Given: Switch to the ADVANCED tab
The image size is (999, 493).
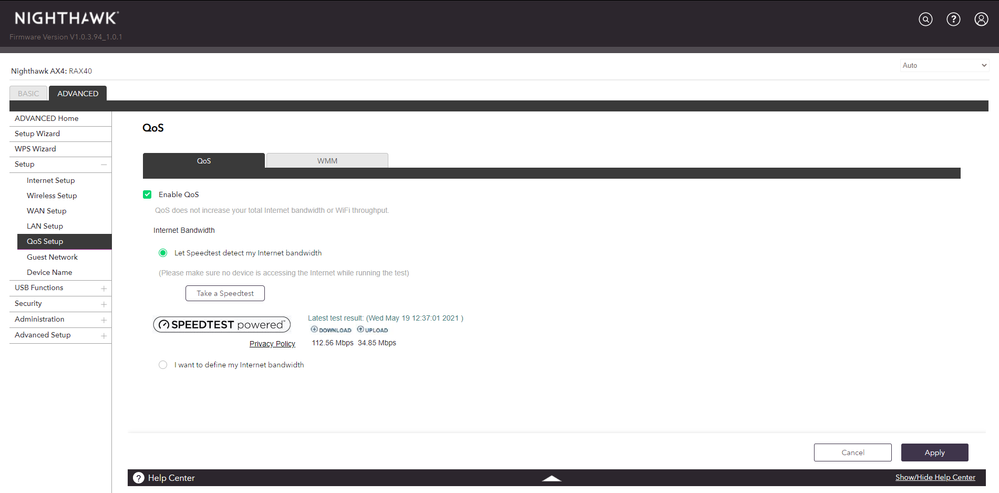Looking at the screenshot, I should tap(78, 94).
